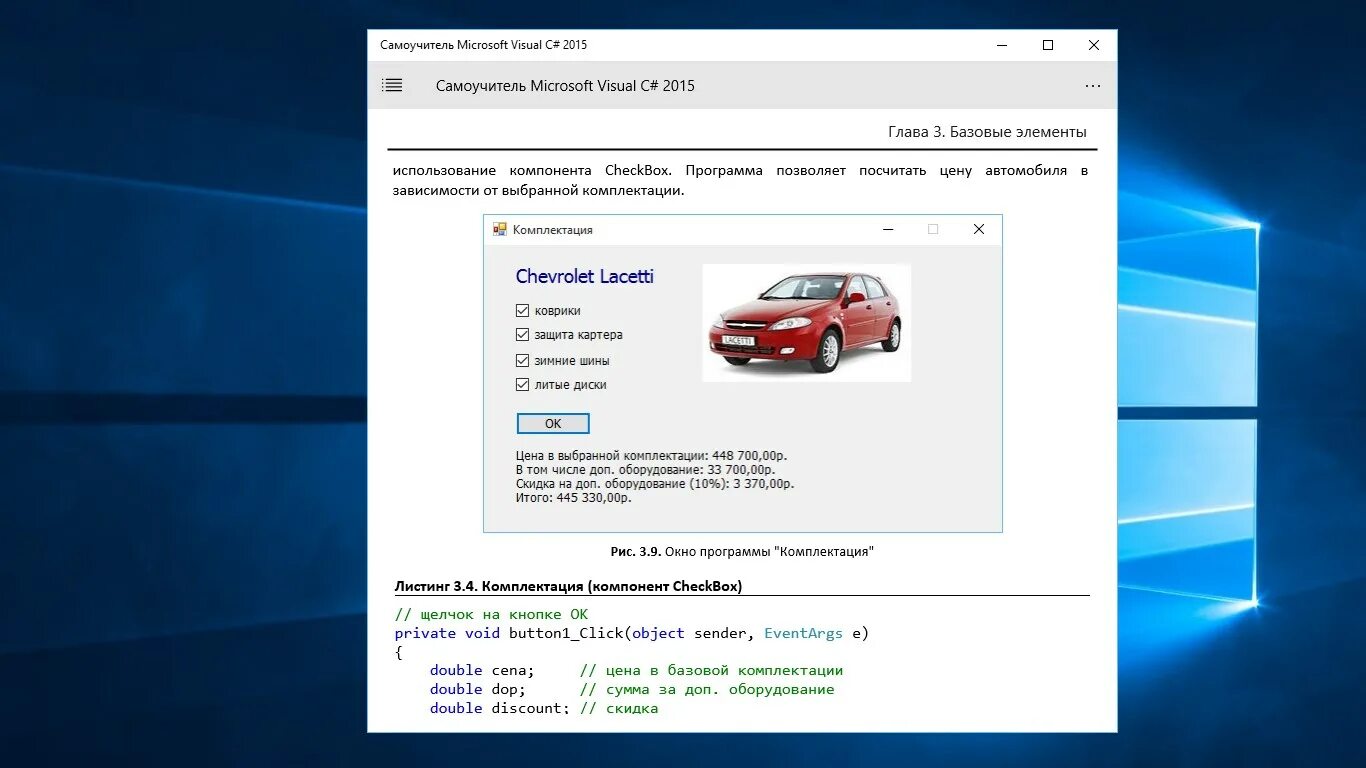Click the Комплектация window app icon

click(500, 229)
